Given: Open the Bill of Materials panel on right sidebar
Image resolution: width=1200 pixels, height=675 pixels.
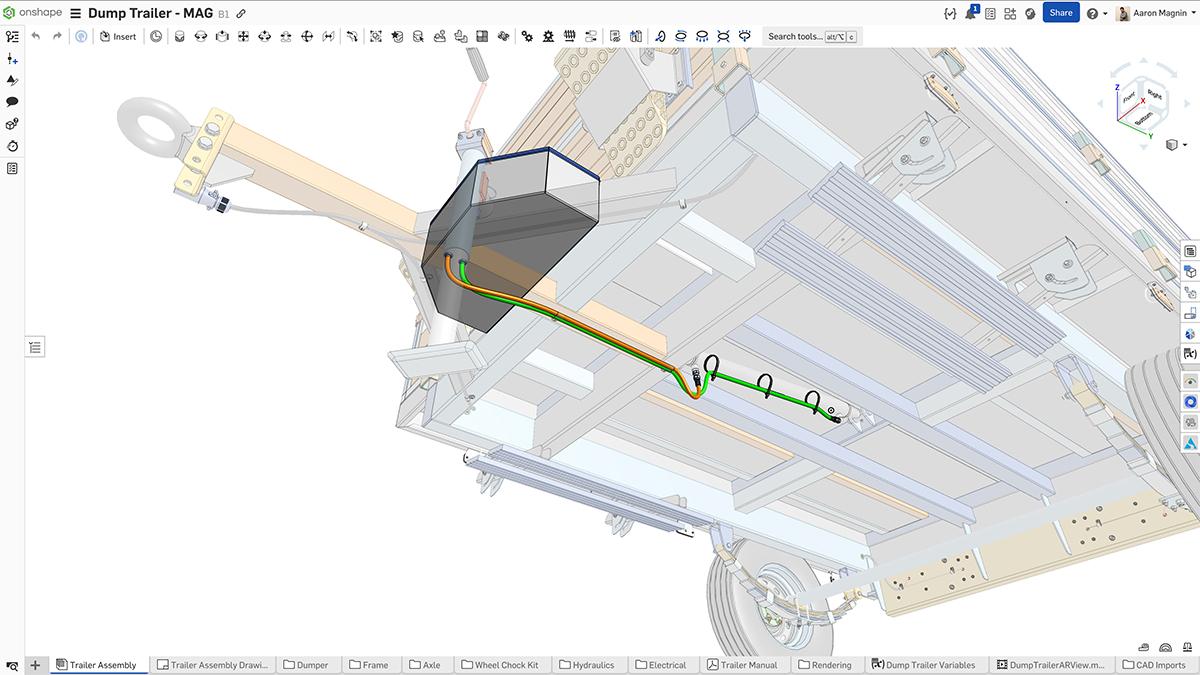Looking at the screenshot, I should point(1190,252).
